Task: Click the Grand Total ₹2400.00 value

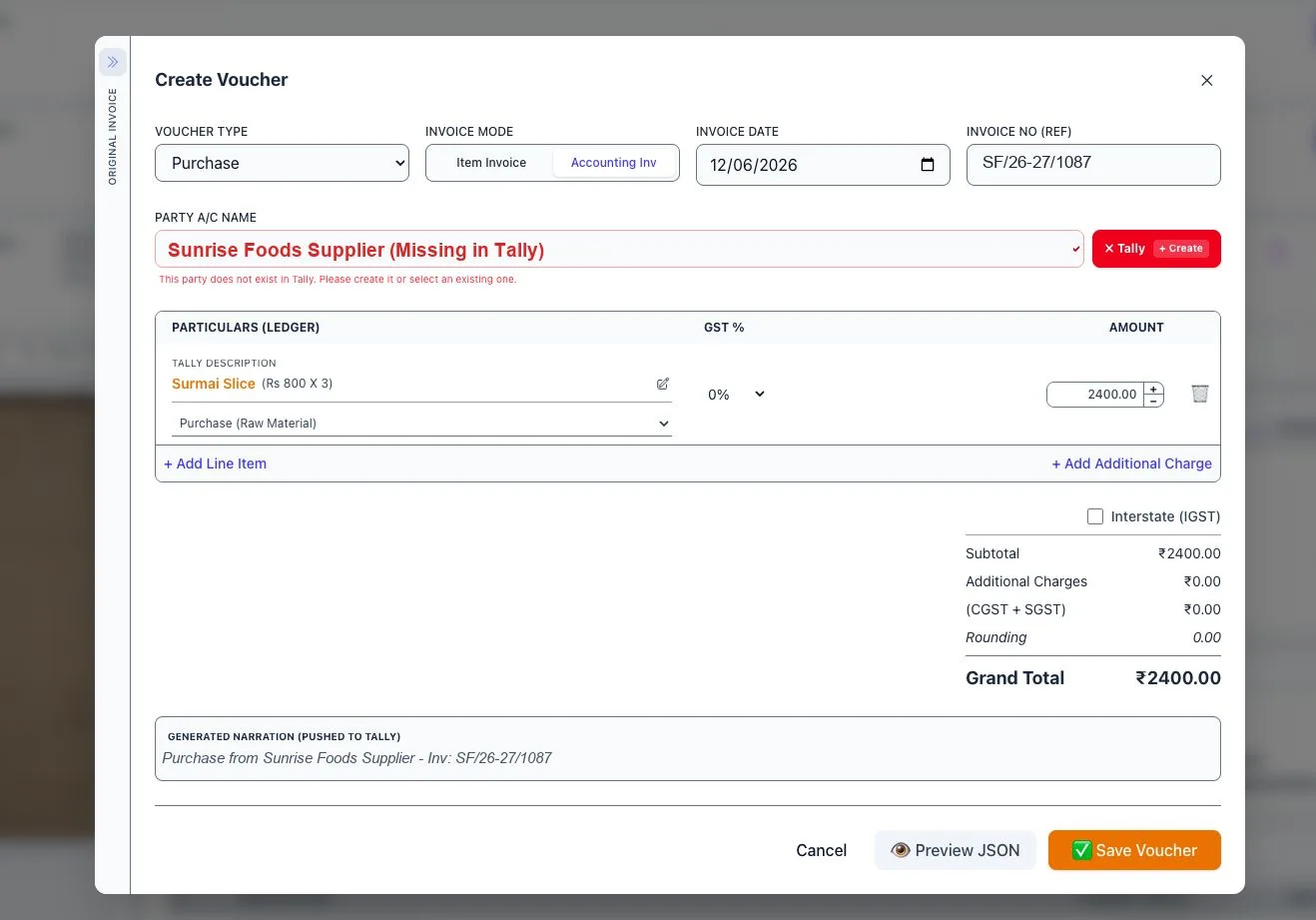Action: [1178, 678]
